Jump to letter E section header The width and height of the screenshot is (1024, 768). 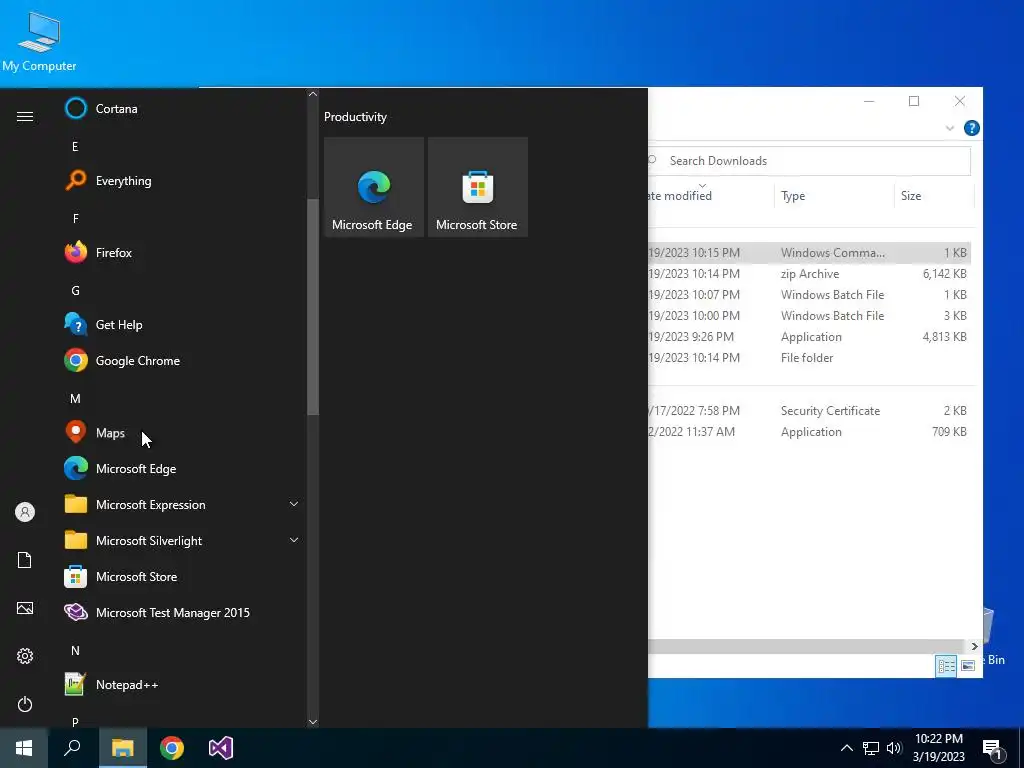75,146
